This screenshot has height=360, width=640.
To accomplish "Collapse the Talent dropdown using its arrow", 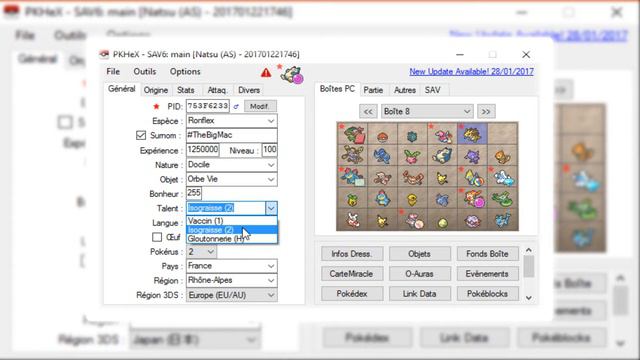I will (271, 208).
